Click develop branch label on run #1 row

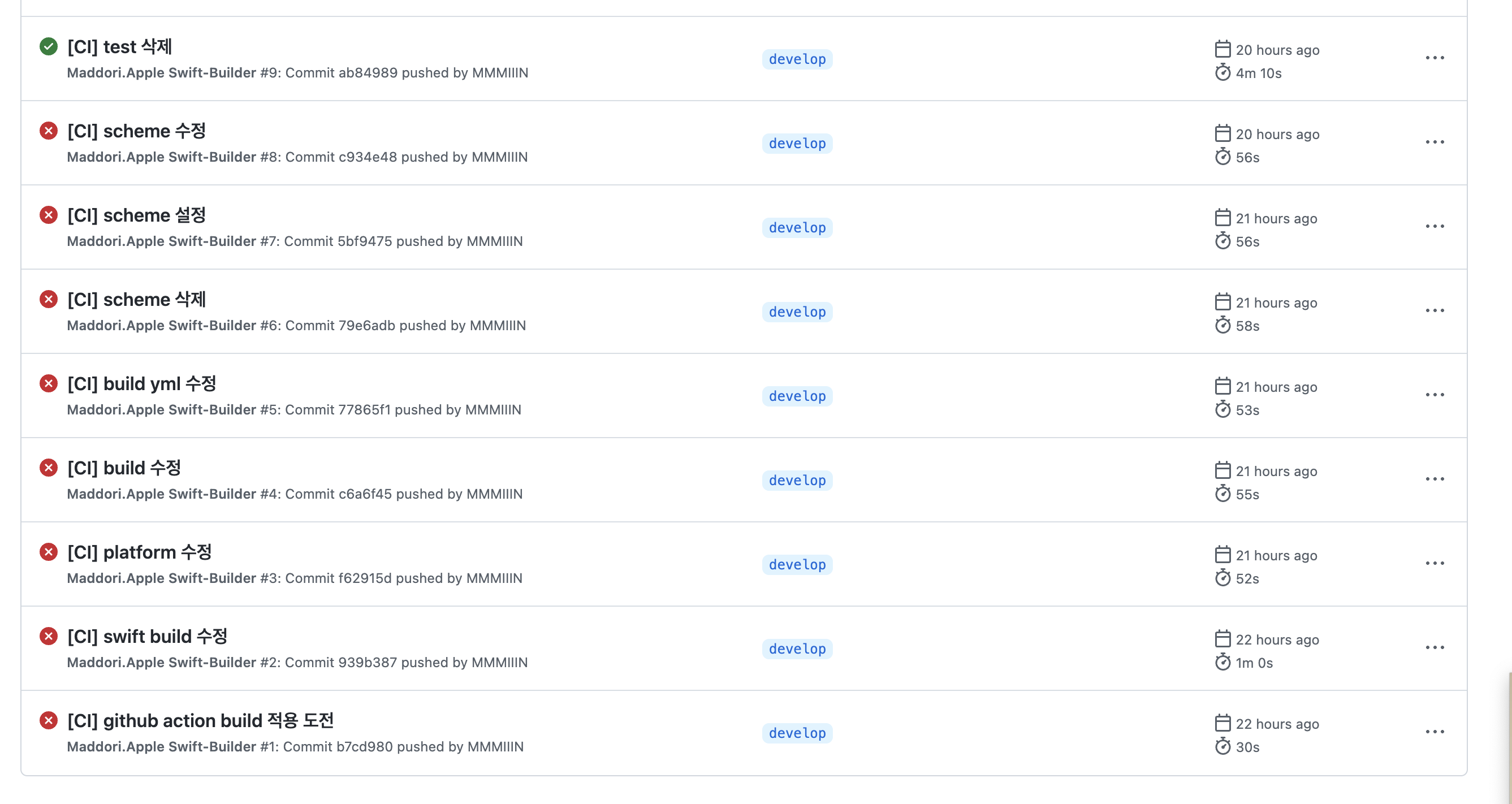point(797,733)
